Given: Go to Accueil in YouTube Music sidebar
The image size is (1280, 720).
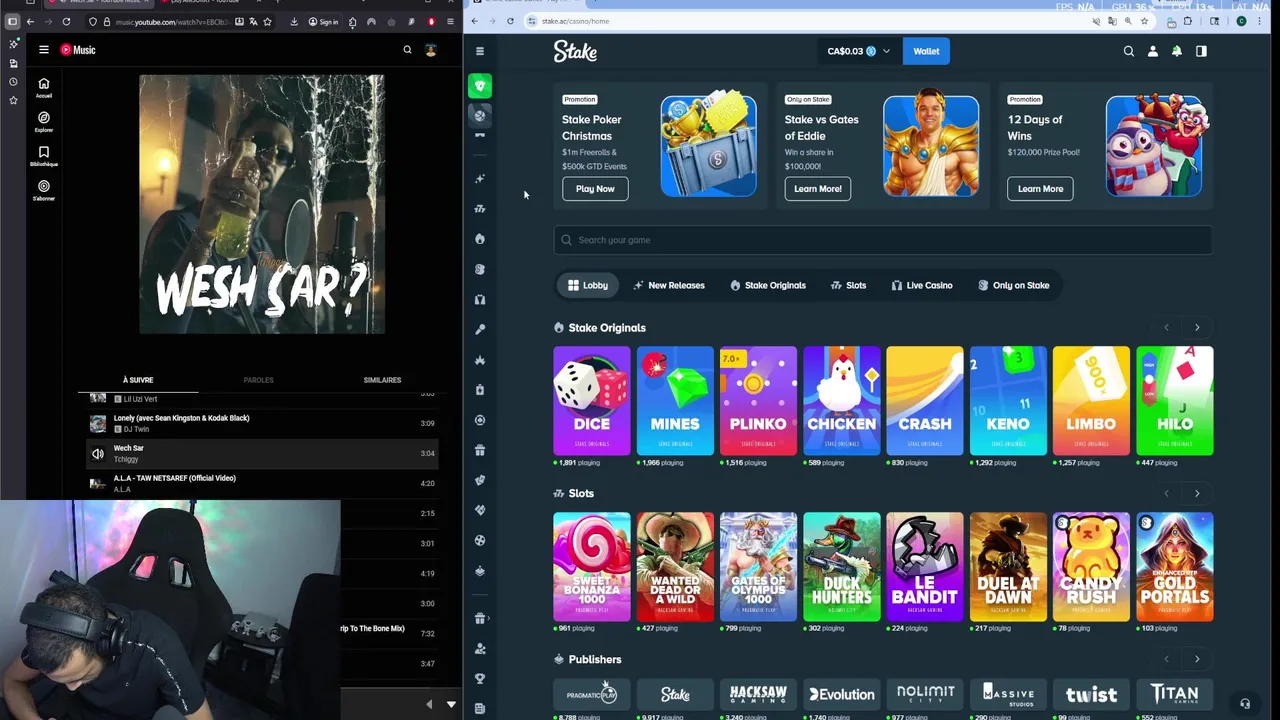Looking at the screenshot, I should pos(44,88).
